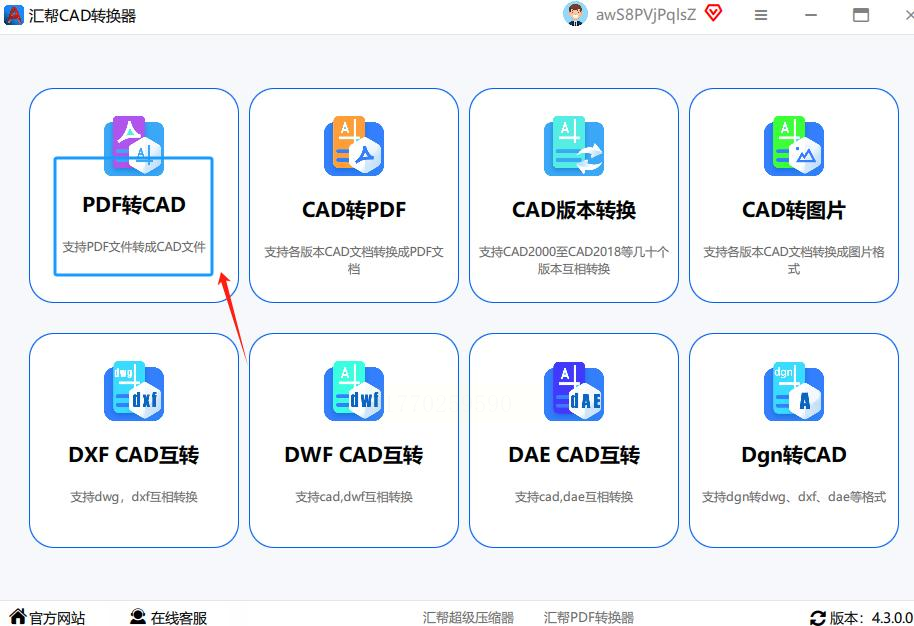
Task: Open the PDF转CAD conversion icon
Action: click(x=133, y=146)
